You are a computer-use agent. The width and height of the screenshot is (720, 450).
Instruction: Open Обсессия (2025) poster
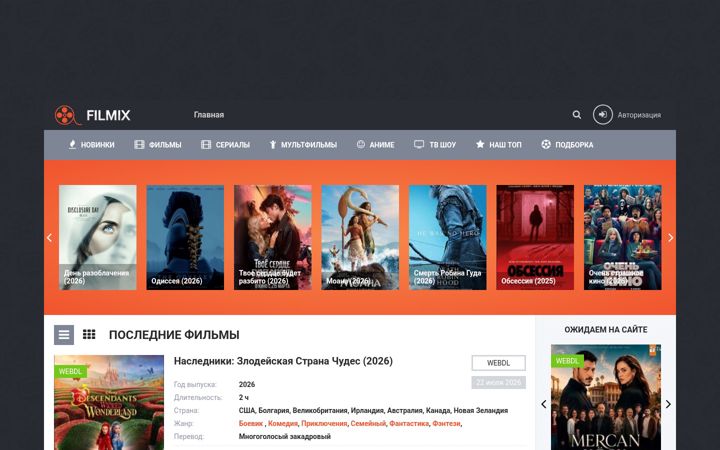[535, 237]
